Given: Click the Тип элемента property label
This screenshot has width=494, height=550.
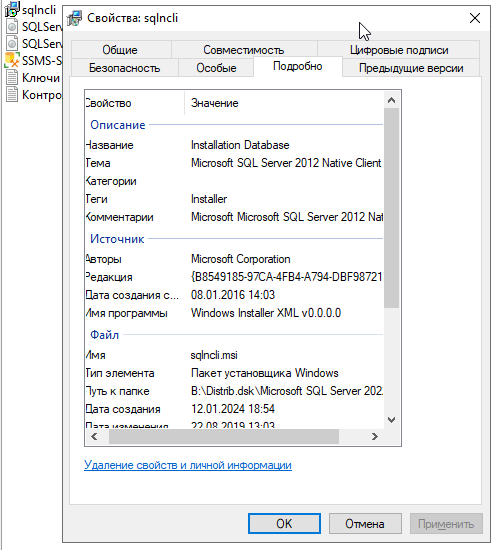Looking at the screenshot, I should pyautogui.click(x=120, y=373).
